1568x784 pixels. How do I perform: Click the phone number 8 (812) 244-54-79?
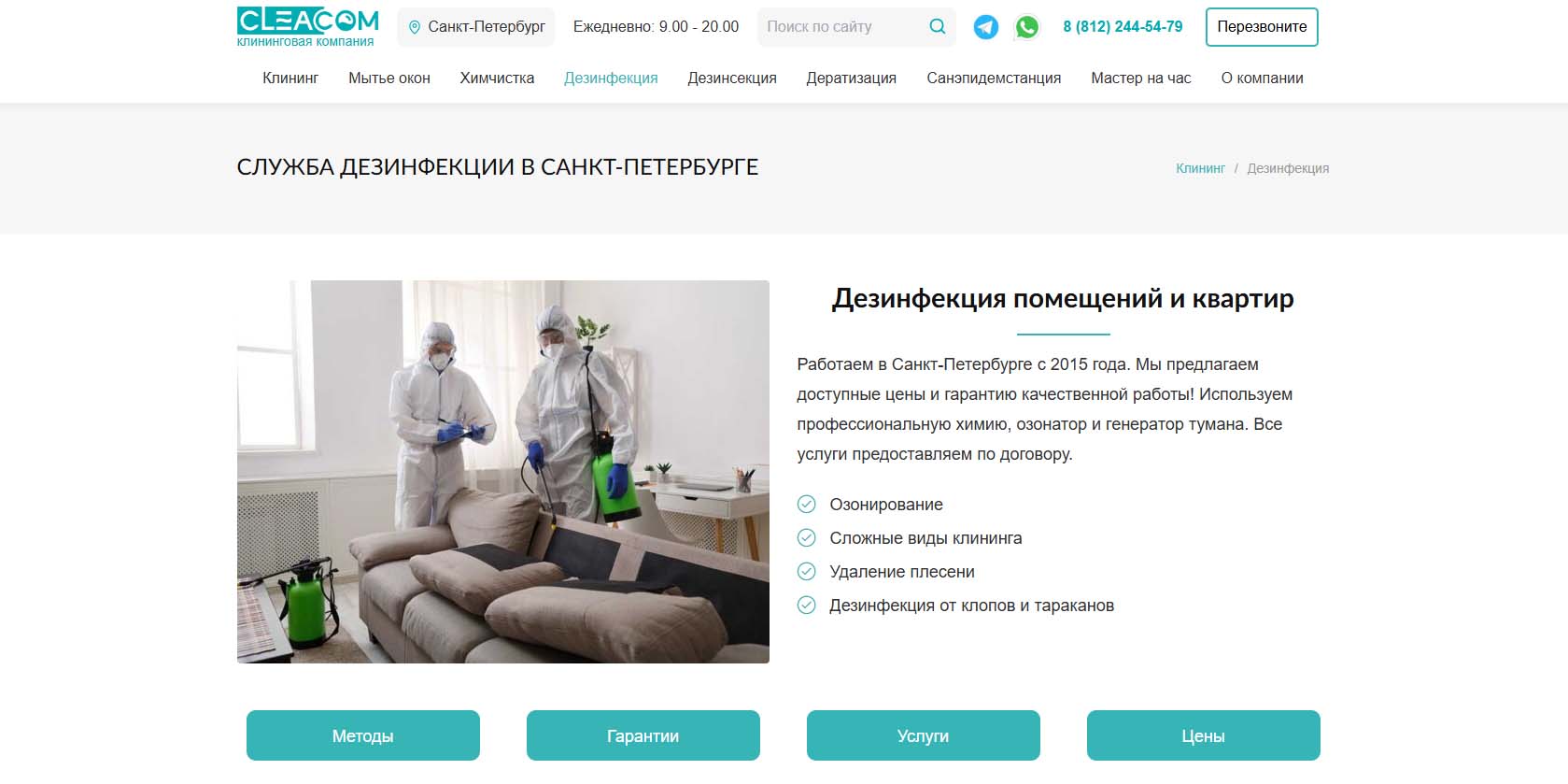pyautogui.click(x=1123, y=27)
